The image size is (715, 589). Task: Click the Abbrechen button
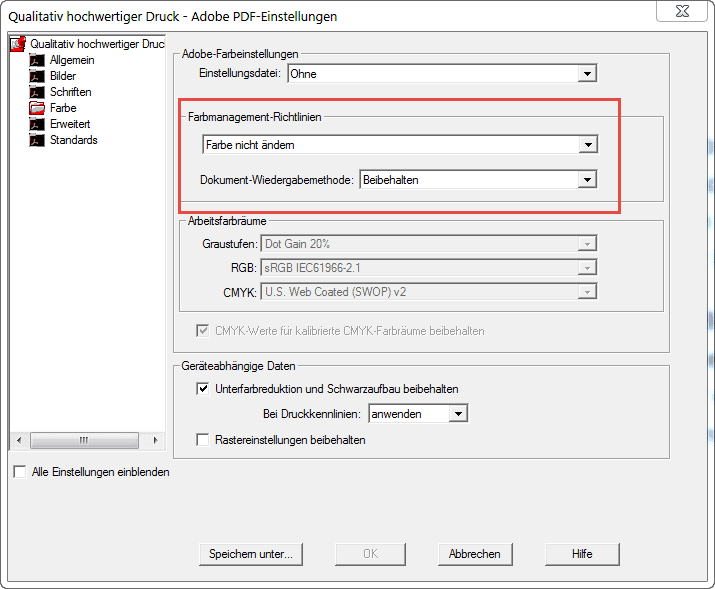[x=474, y=554]
